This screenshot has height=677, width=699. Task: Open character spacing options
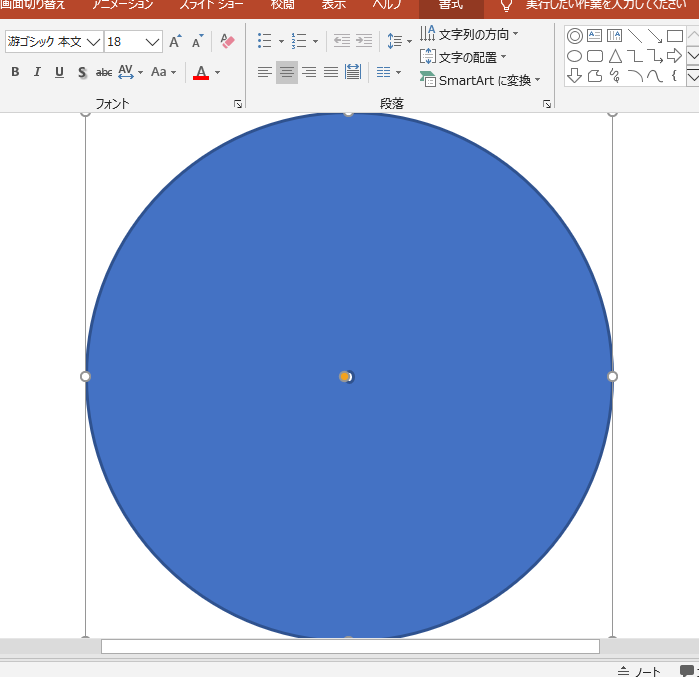(x=130, y=72)
